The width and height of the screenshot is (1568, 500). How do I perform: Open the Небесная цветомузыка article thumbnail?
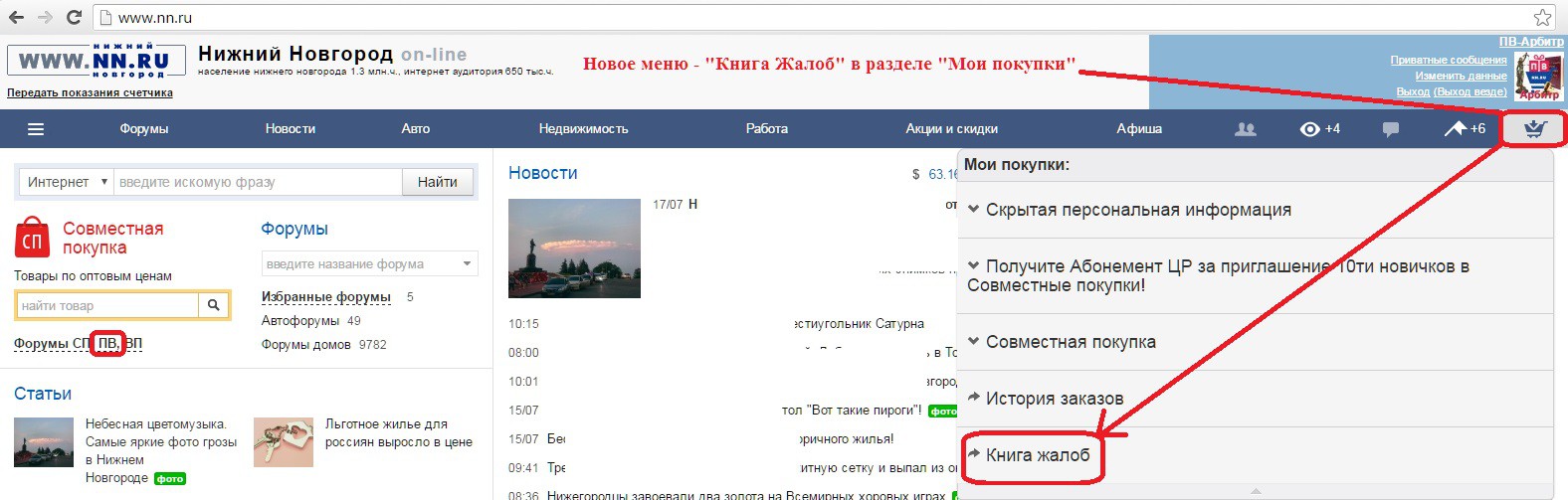click(44, 442)
